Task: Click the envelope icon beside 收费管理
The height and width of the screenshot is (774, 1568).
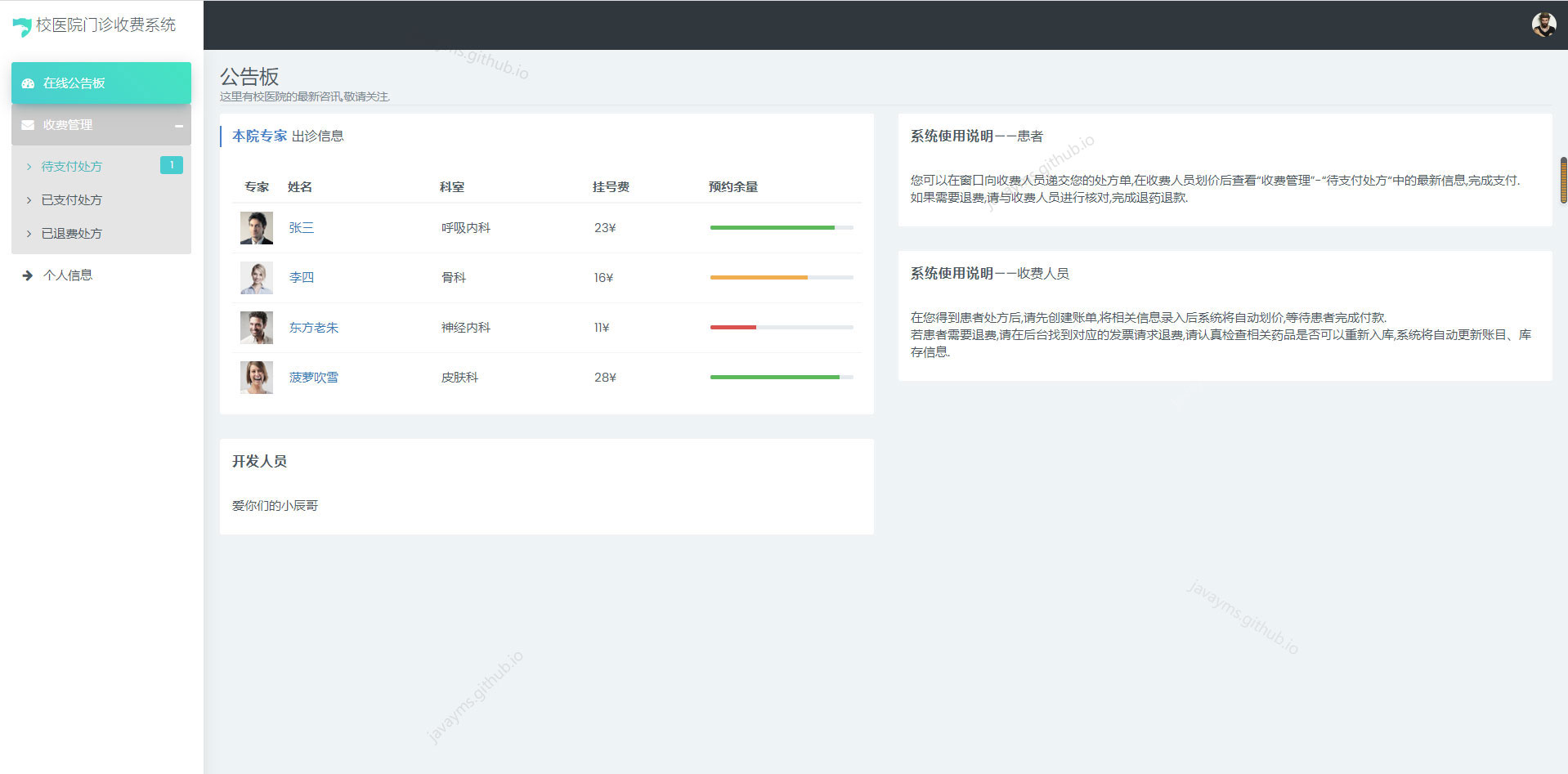Action: click(x=29, y=124)
